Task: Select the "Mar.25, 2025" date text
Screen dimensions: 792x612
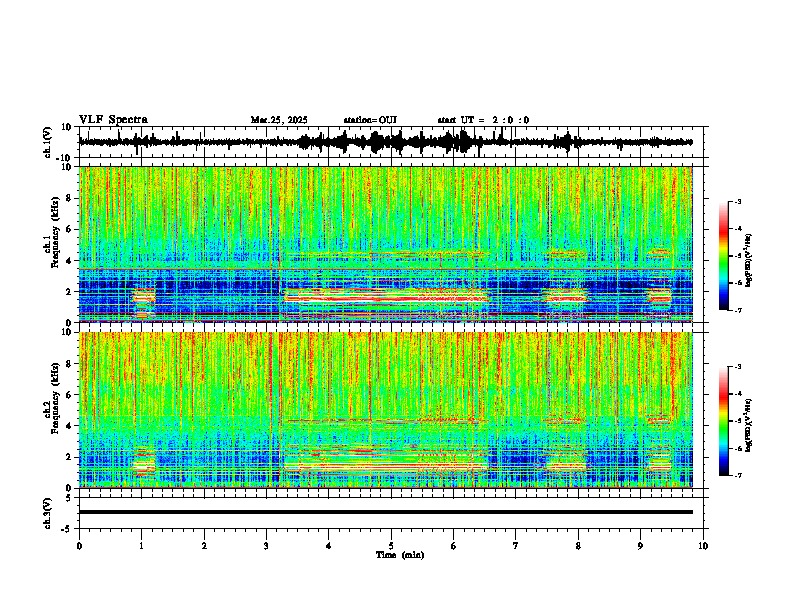Action: (x=279, y=120)
